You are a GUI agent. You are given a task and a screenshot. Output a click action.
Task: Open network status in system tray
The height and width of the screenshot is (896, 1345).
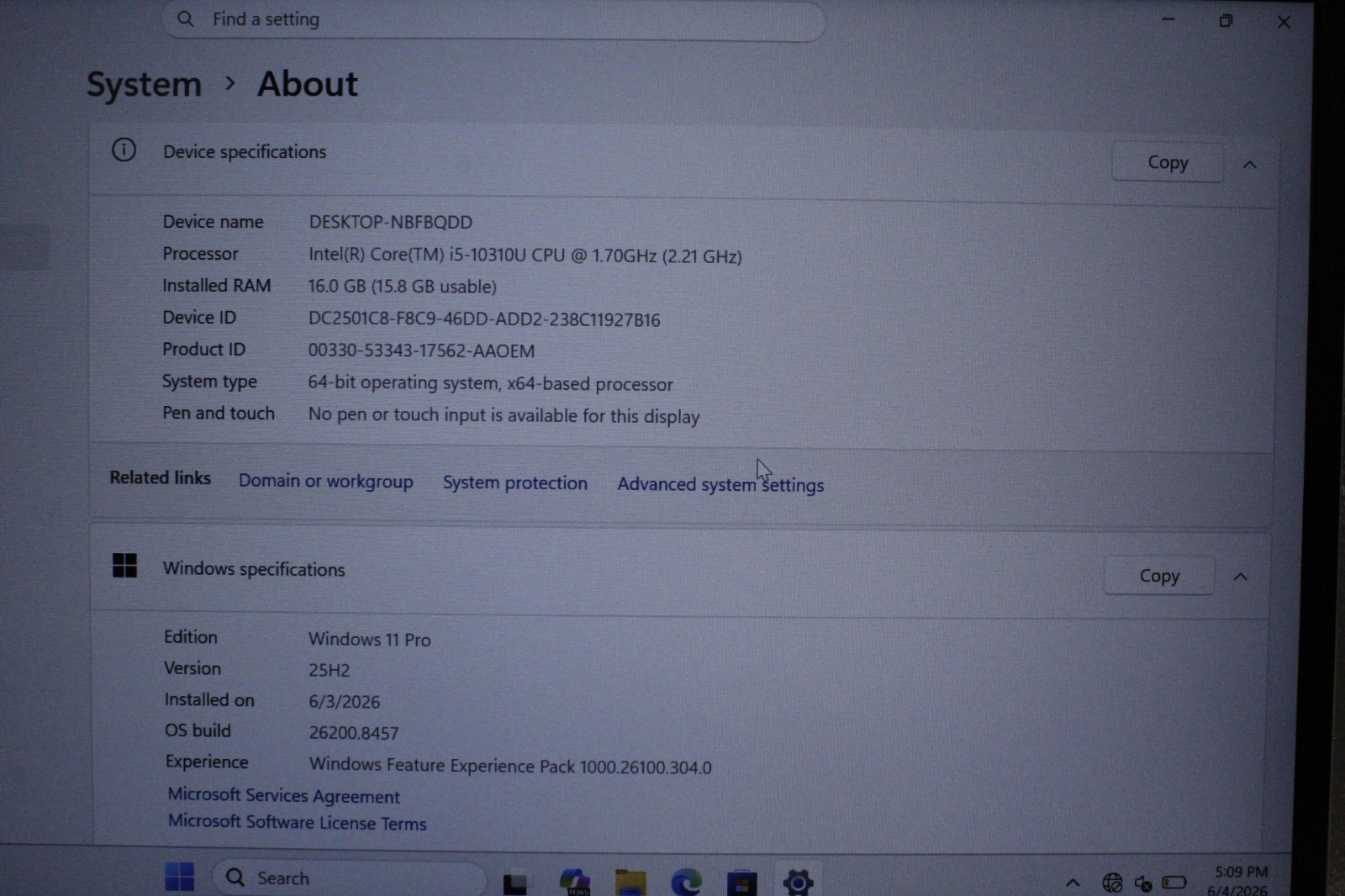pyautogui.click(x=1112, y=883)
